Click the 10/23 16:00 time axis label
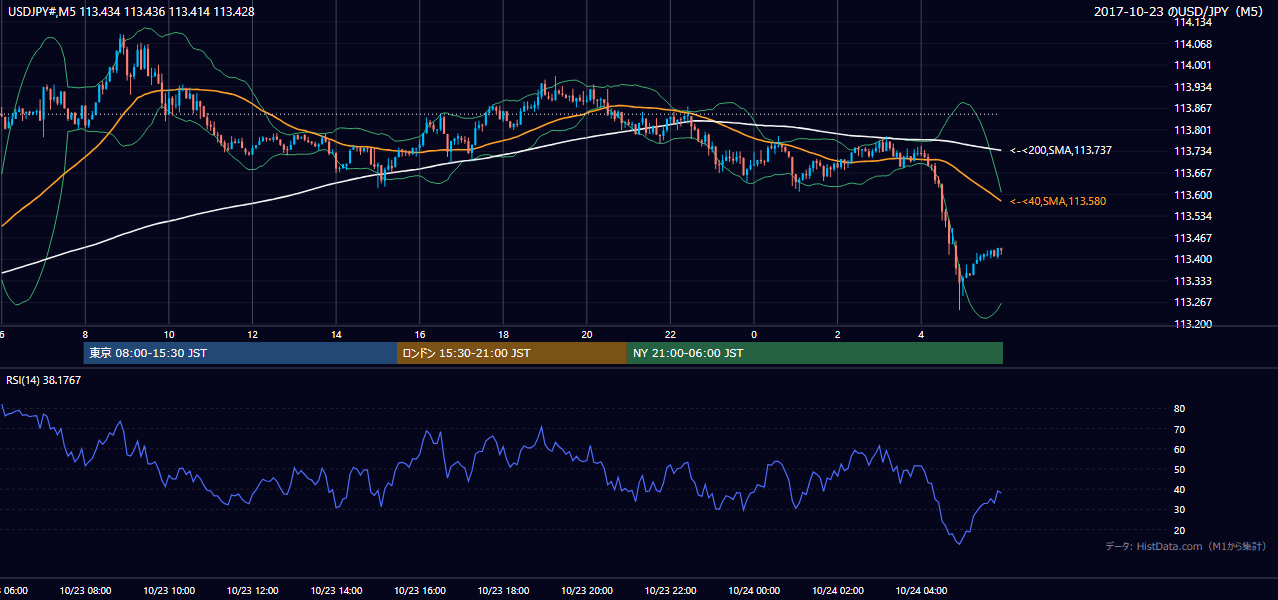 420,591
